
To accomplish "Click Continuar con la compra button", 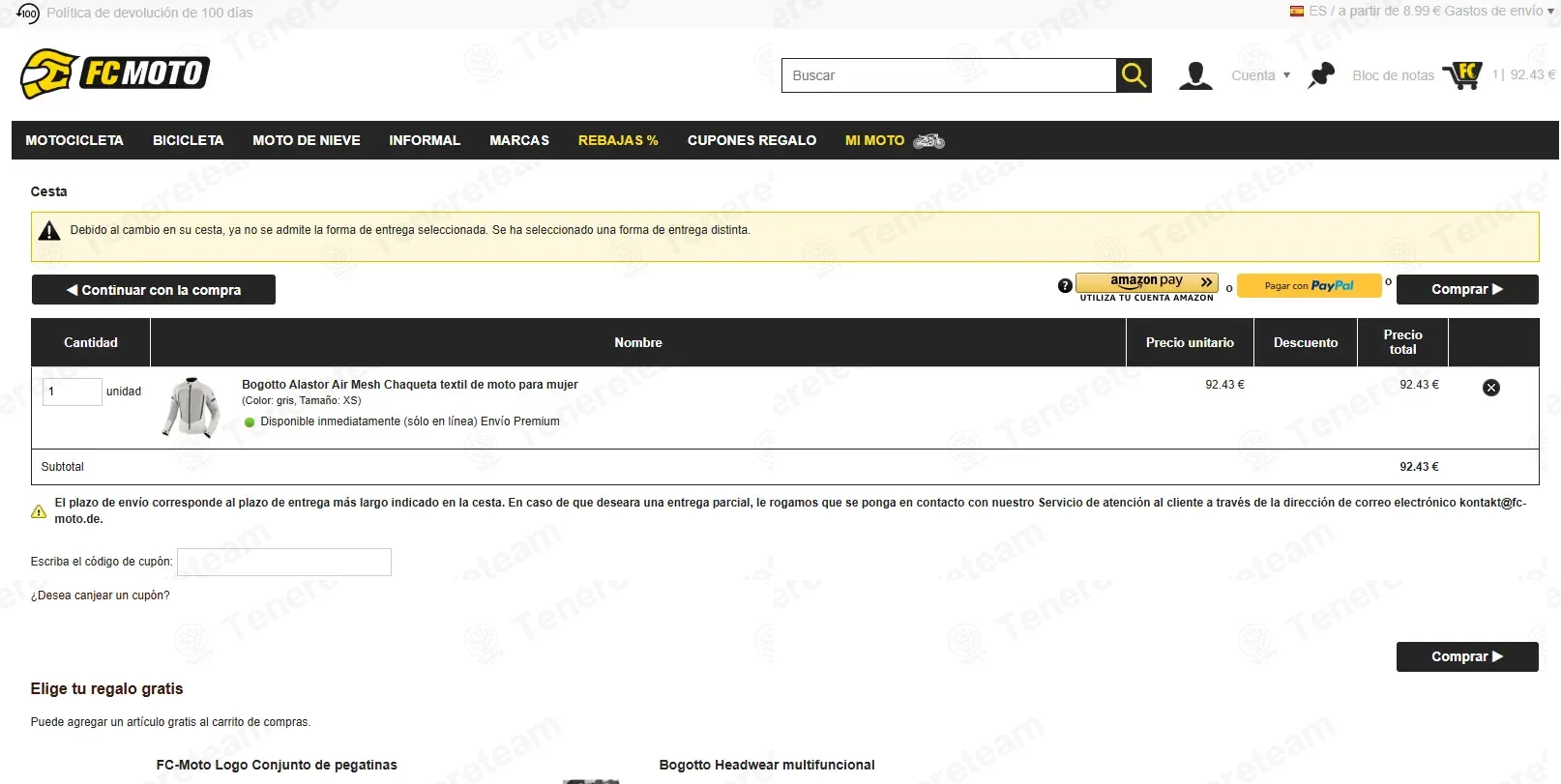I will coord(154,290).
